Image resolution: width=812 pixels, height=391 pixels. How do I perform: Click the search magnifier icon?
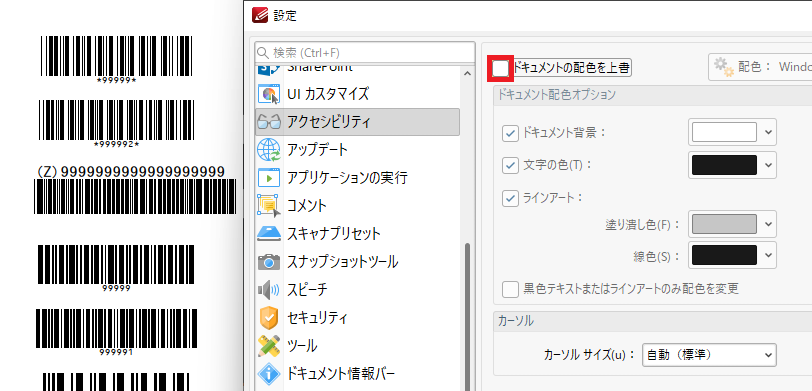263,52
